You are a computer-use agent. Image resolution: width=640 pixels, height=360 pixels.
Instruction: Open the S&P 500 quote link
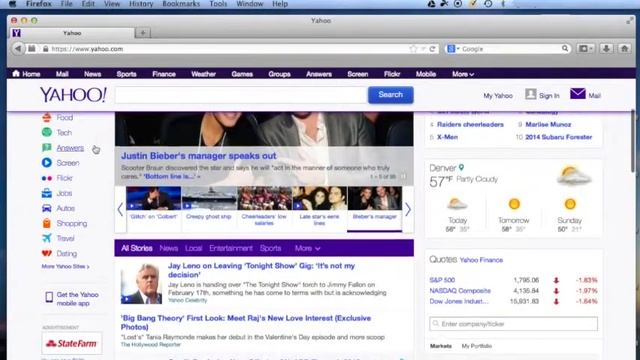[x=442, y=280]
